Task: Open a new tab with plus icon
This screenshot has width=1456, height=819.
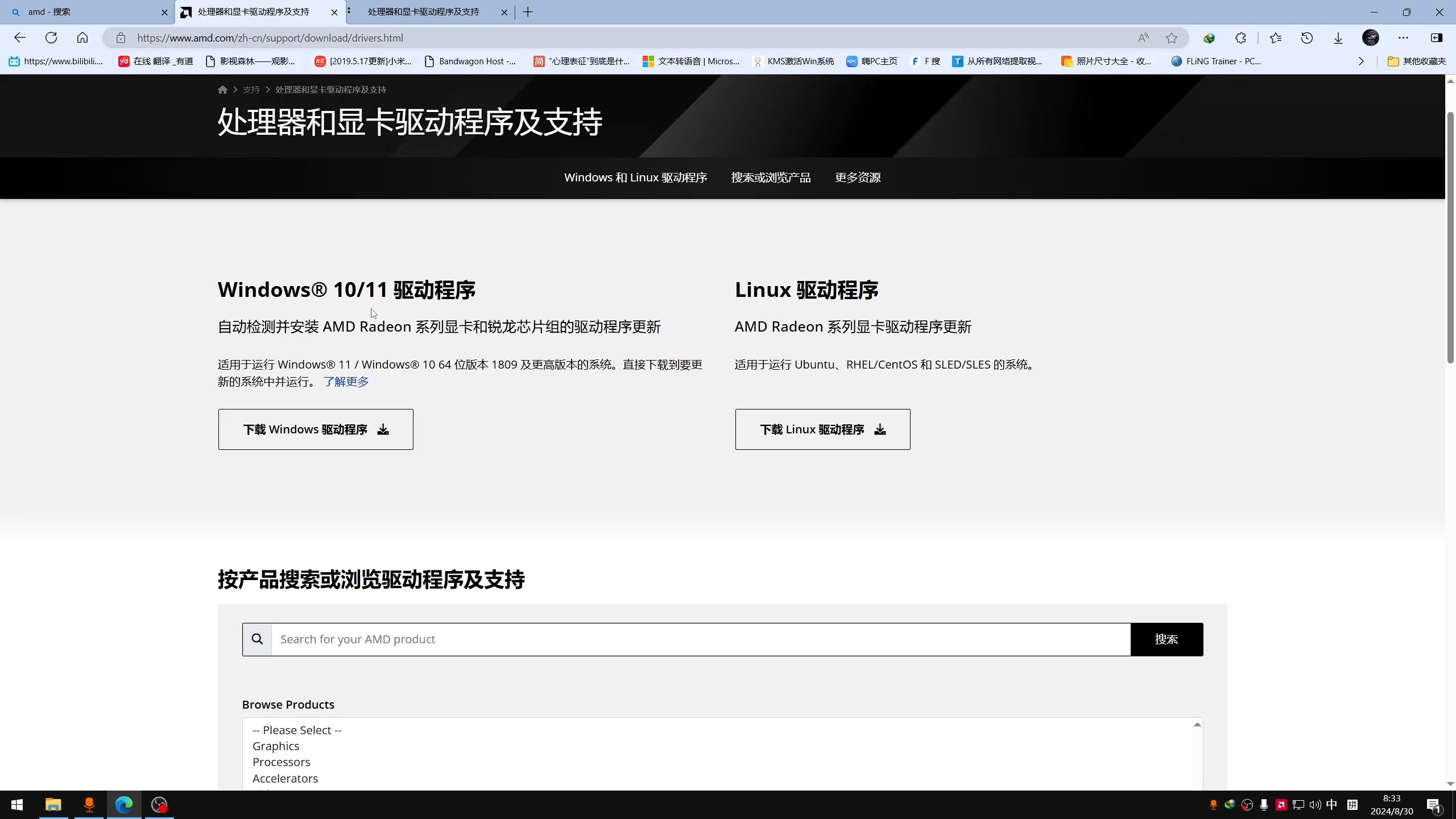Action: point(528,12)
